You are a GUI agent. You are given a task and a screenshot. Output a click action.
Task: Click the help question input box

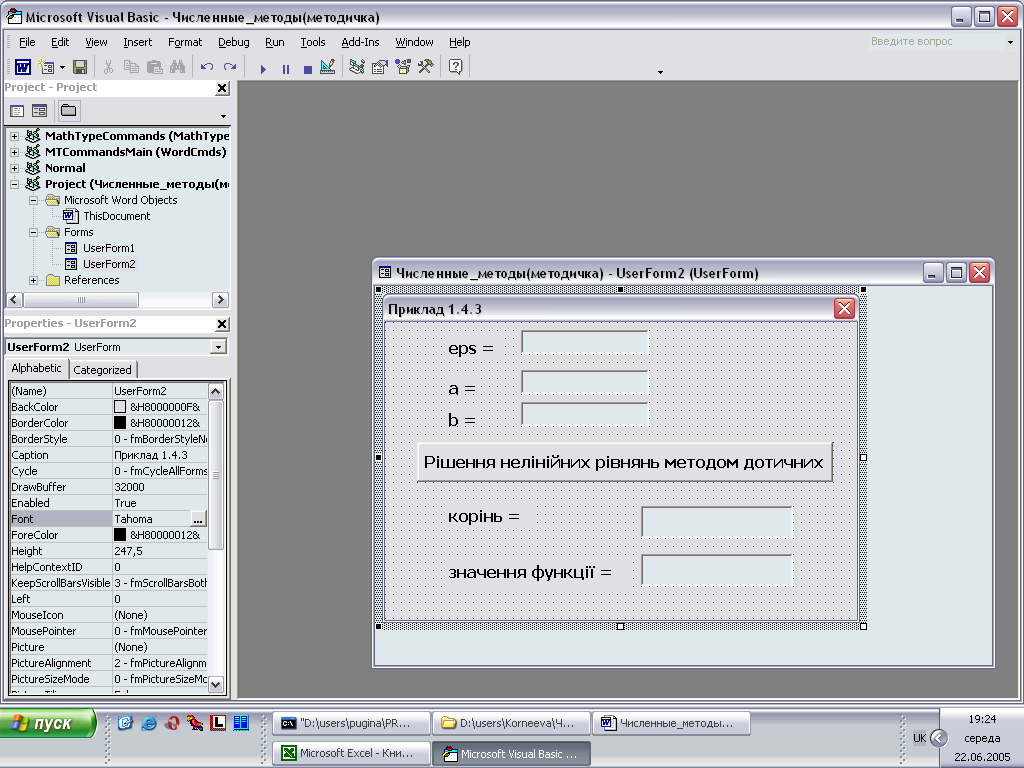point(936,42)
